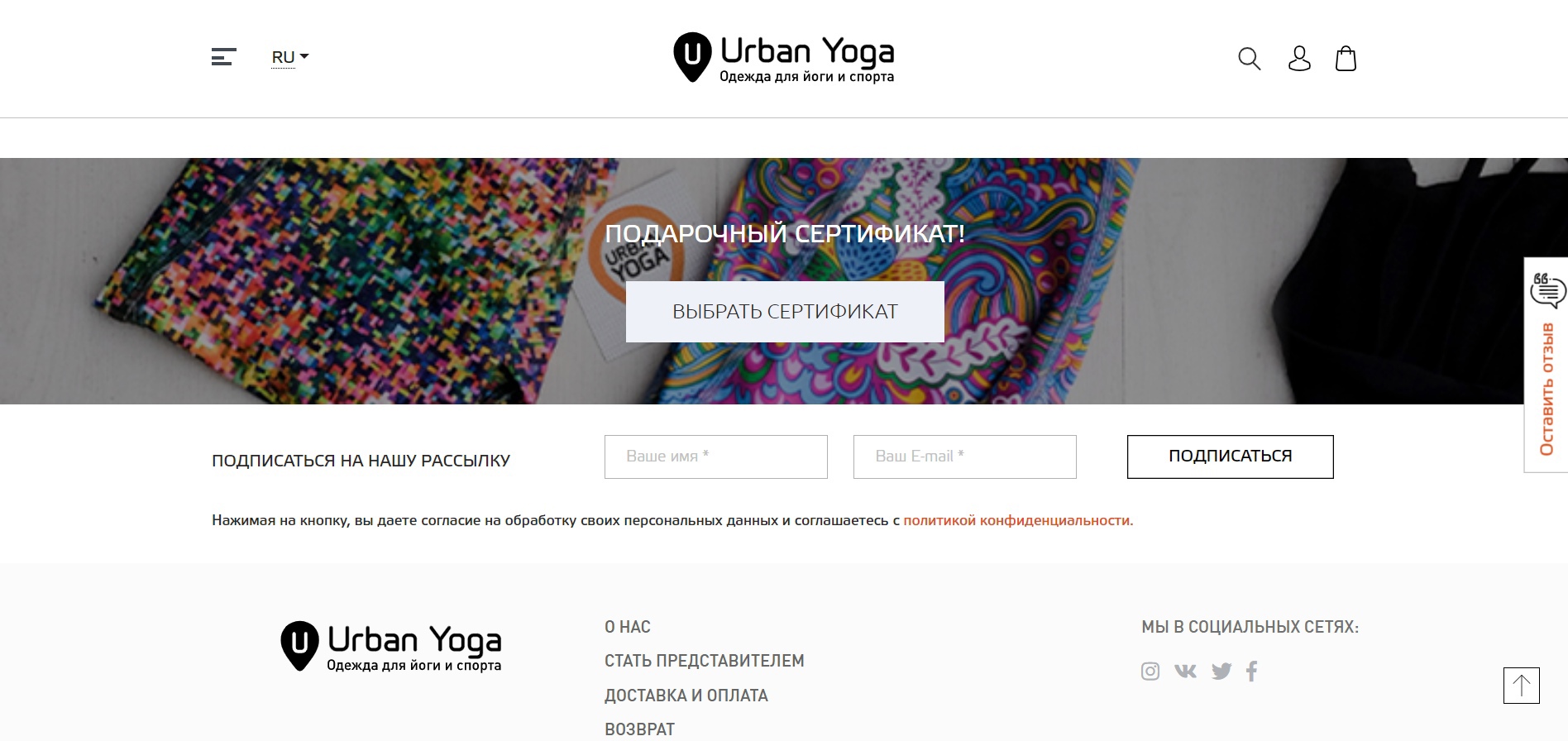Screen dimensions: 1568x741
Task: Click the Ваше имя input field
Action: pyautogui.click(x=716, y=457)
